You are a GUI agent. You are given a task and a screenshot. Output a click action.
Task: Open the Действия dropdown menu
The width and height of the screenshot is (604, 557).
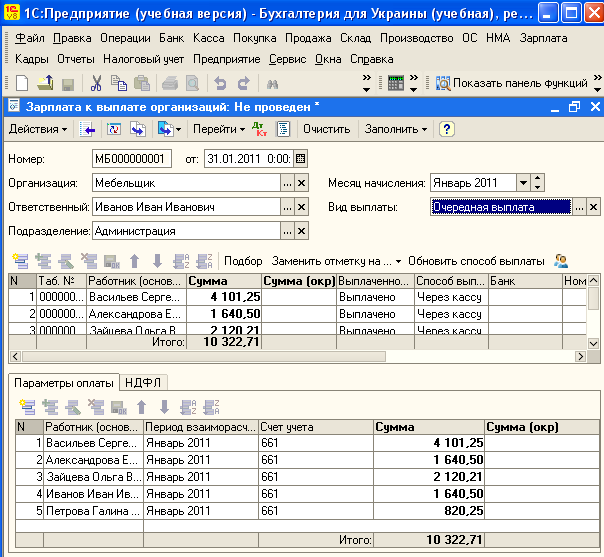click(x=38, y=129)
